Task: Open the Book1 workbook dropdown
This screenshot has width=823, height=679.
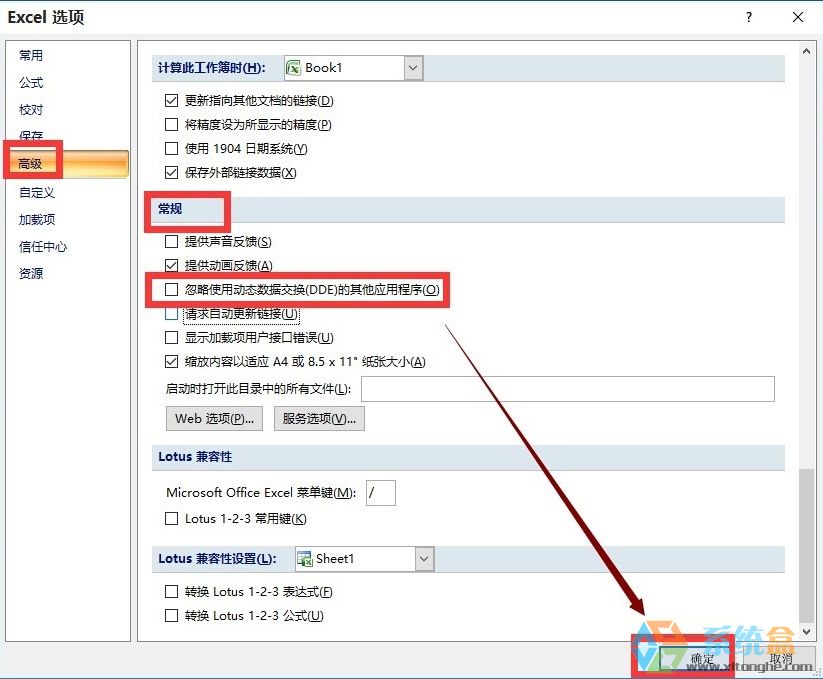Action: pos(411,67)
